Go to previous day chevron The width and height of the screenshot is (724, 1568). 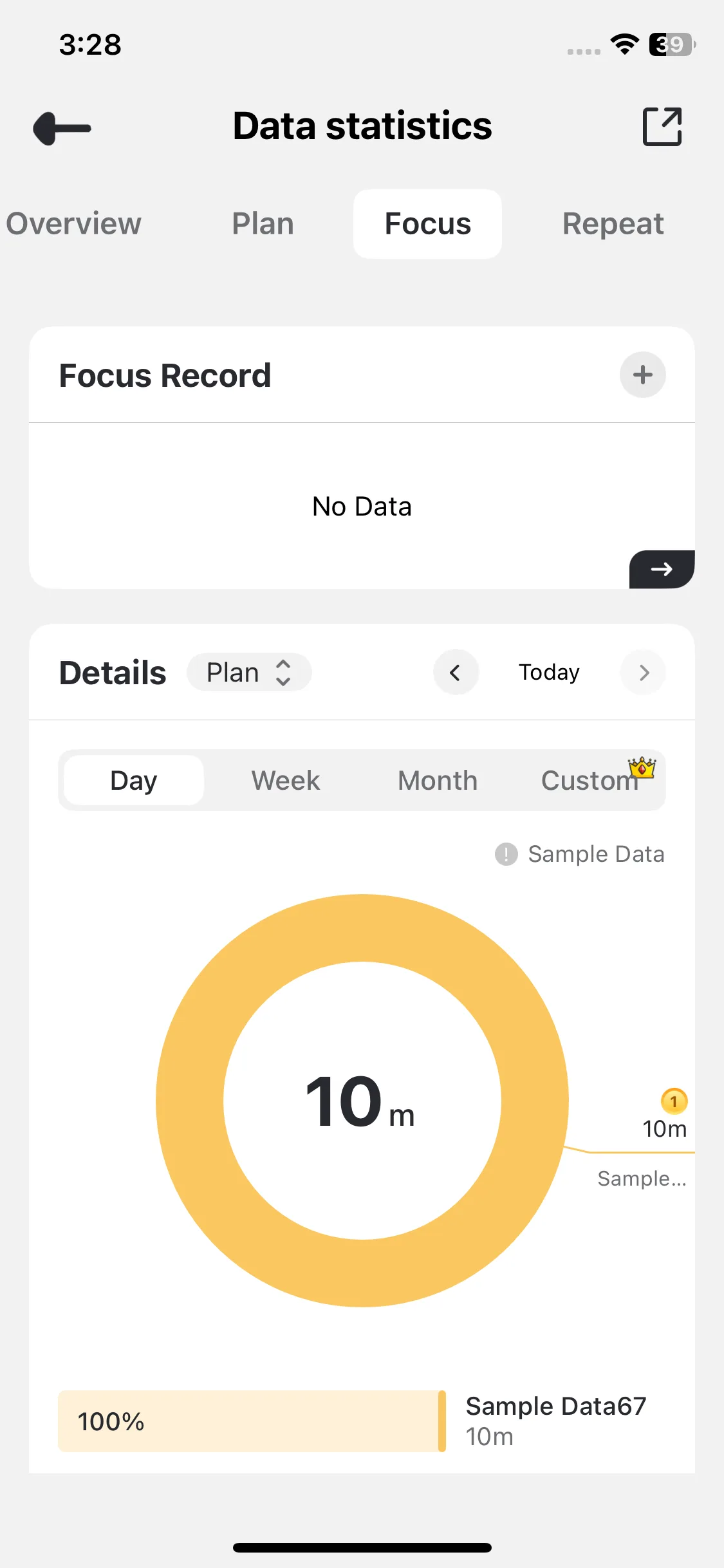tap(456, 673)
